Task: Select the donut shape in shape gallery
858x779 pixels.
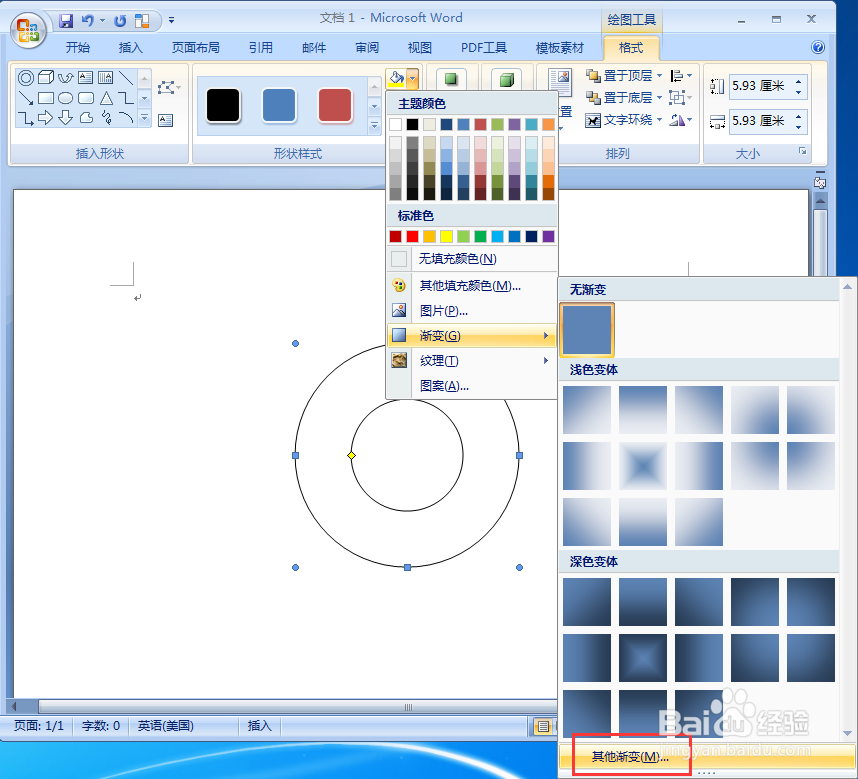Action: pyautogui.click(x=26, y=78)
